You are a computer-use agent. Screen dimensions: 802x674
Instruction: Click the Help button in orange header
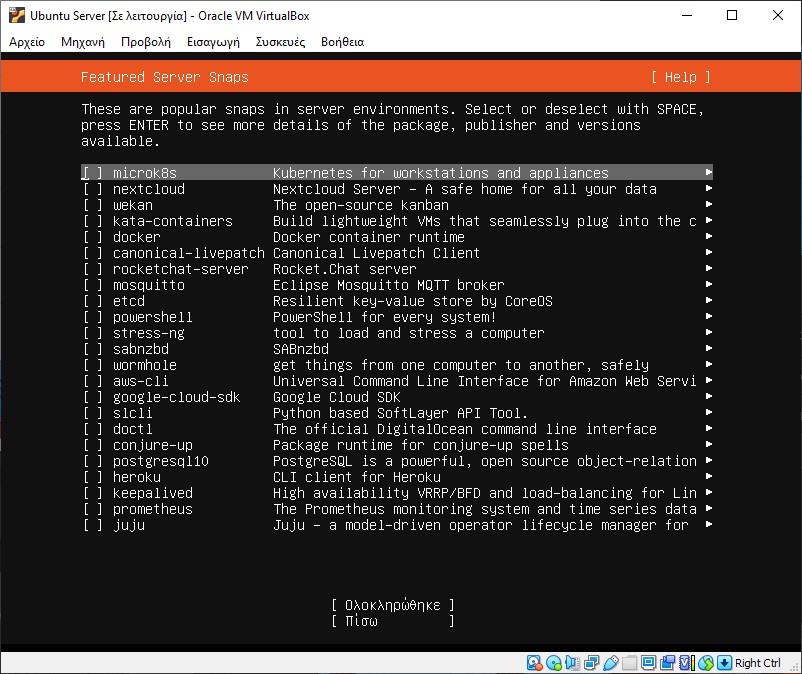pyautogui.click(x=681, y=77)
